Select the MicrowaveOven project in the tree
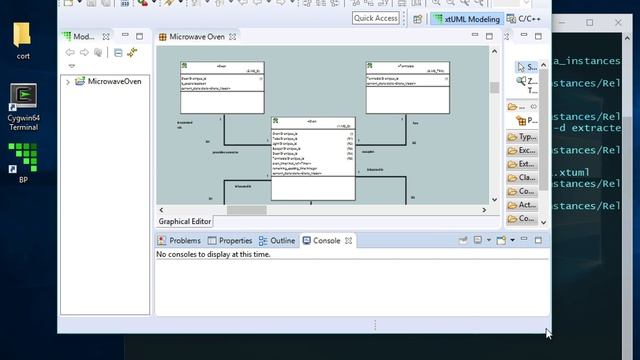Image resolution: width=640 pixels, height=360 pixels. point(109,81)
